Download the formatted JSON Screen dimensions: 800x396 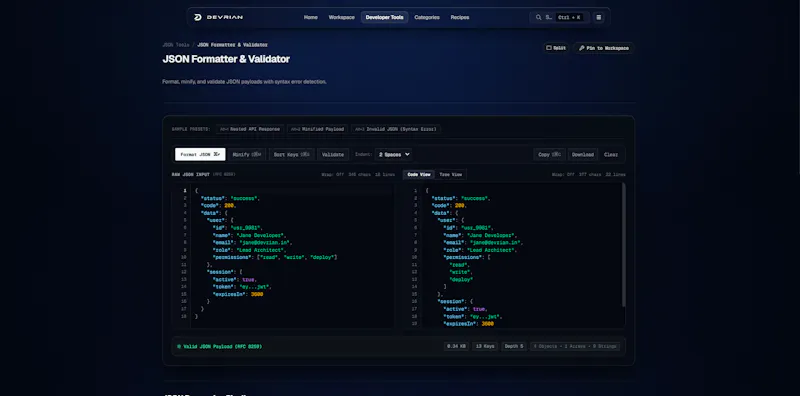tap(583, 154)
